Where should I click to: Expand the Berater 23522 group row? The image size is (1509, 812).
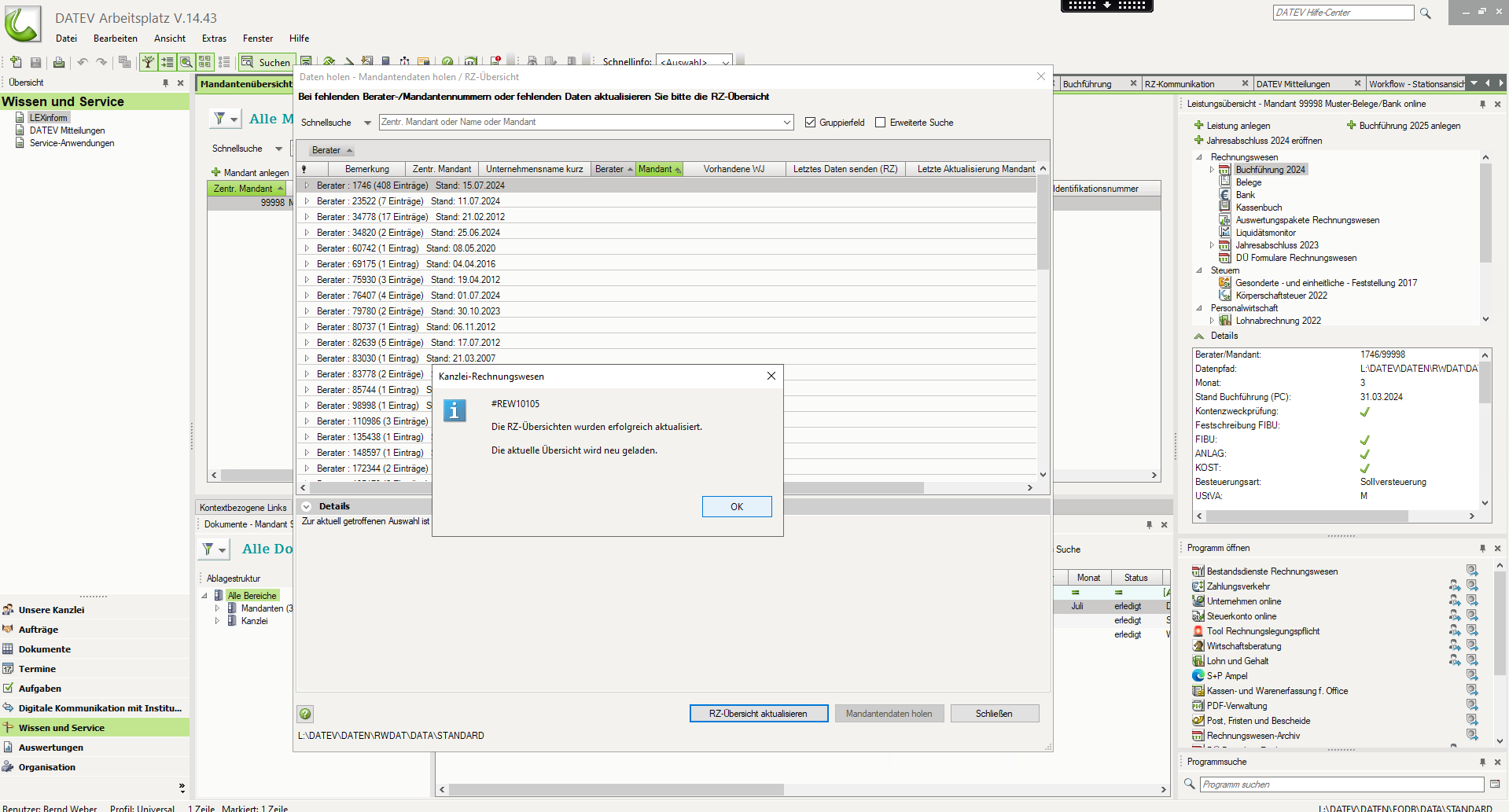pos(307,201)
